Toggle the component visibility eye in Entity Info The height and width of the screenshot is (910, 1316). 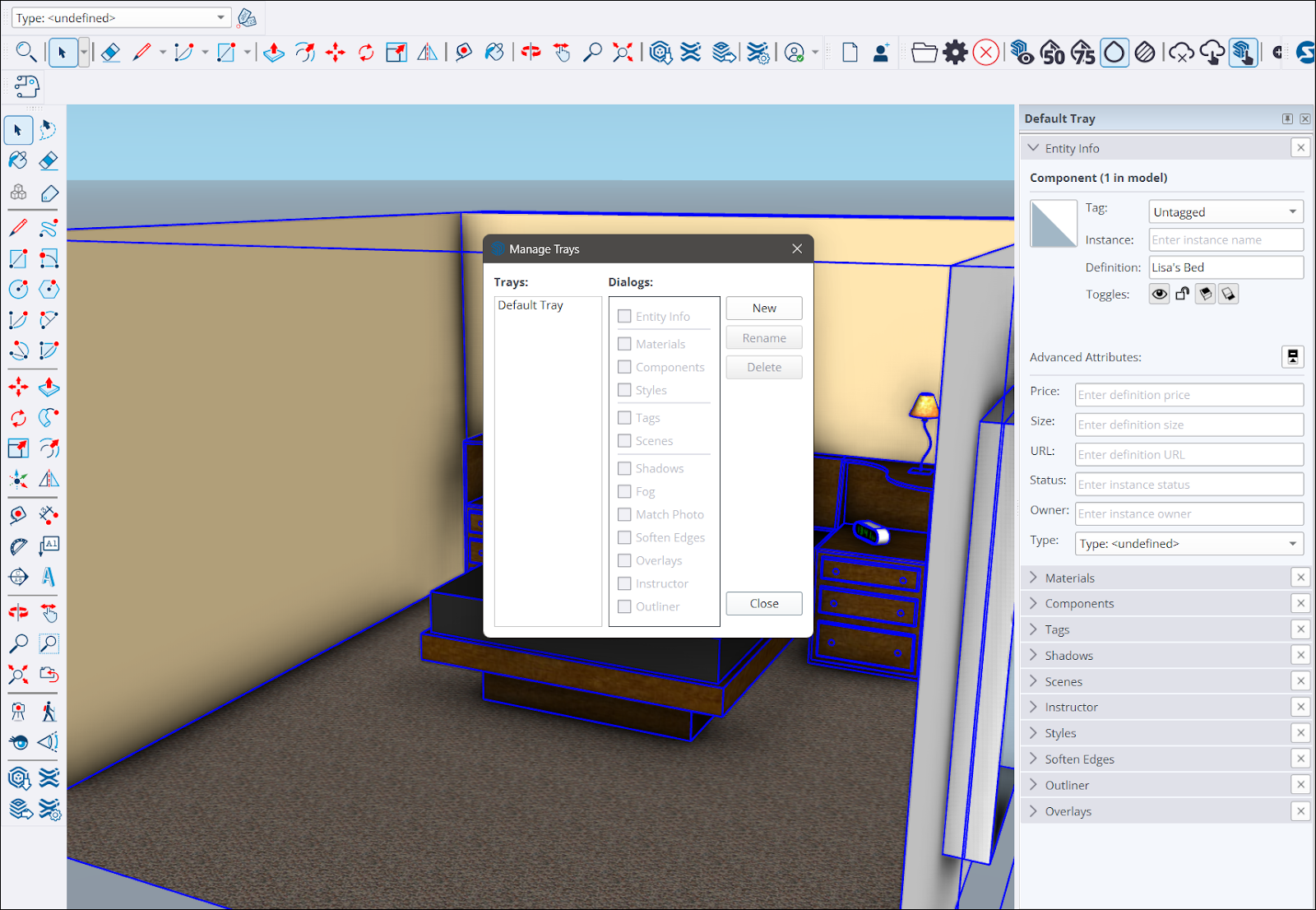coord(1159,294)
